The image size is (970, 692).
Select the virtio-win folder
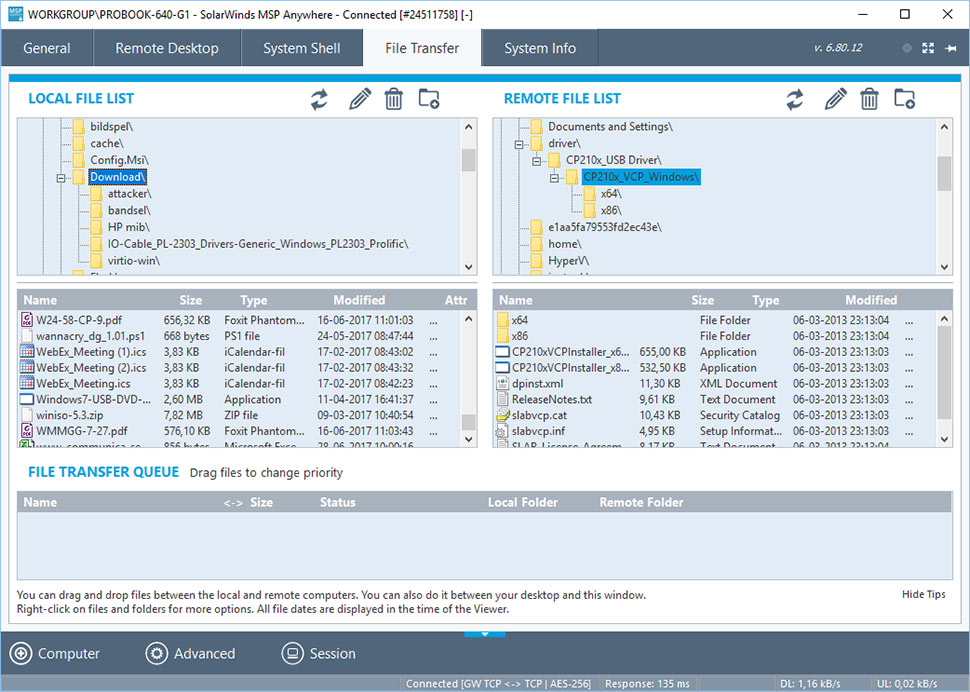tap(134, 260)
